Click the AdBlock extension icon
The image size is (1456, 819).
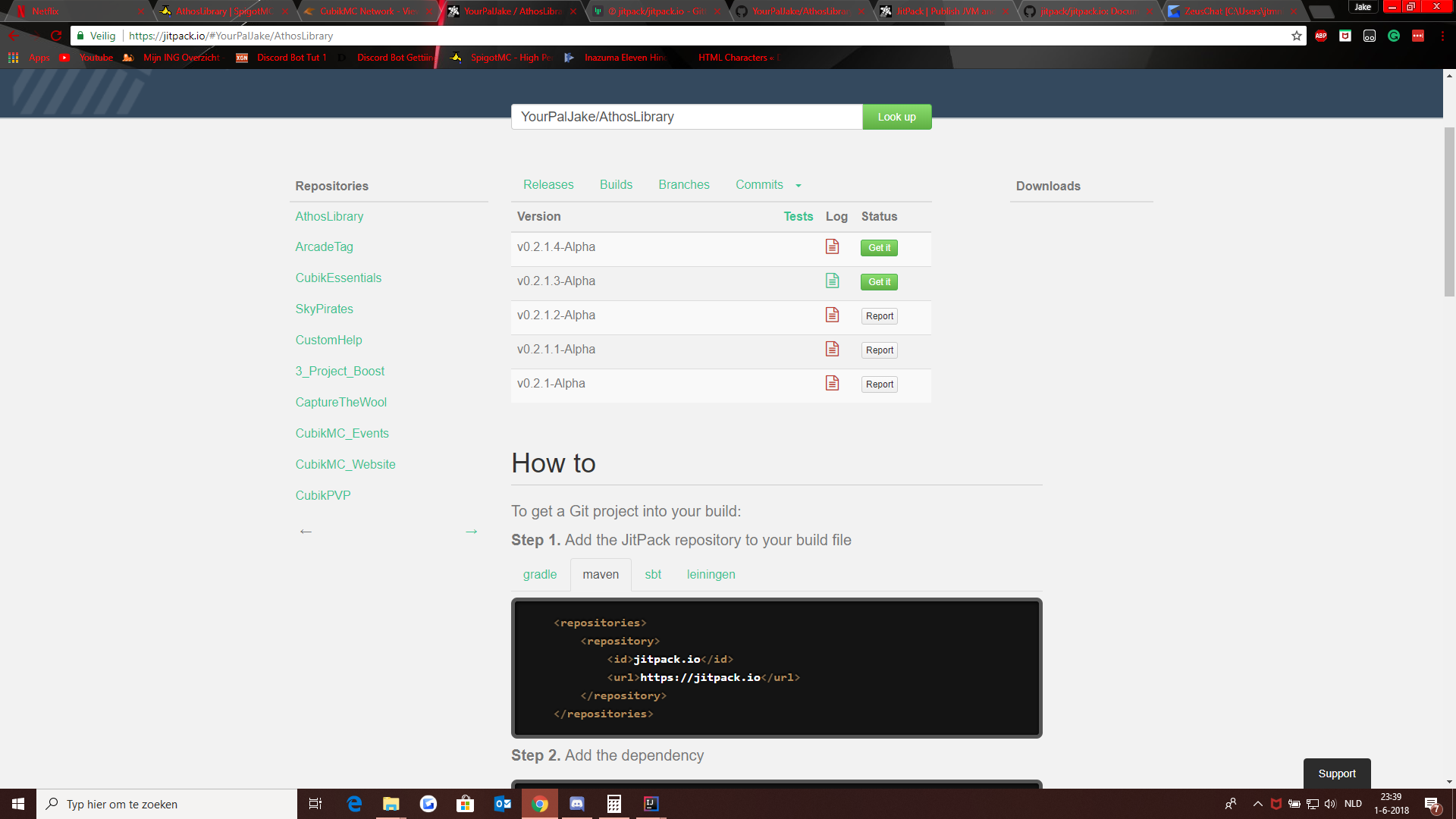coord(1321,36)
